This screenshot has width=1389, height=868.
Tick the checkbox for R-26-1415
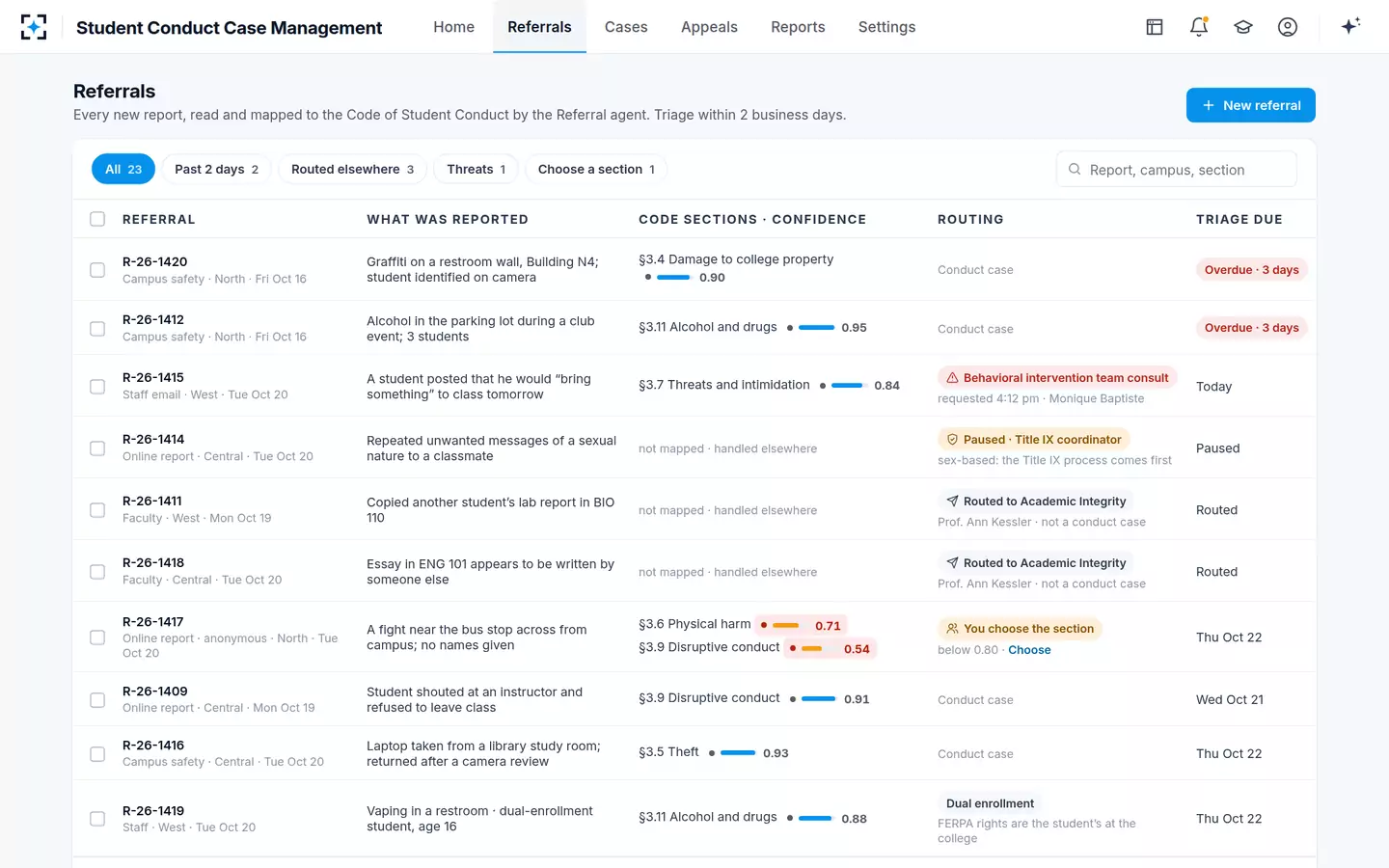pyautogui.click(x=97, y=387)
